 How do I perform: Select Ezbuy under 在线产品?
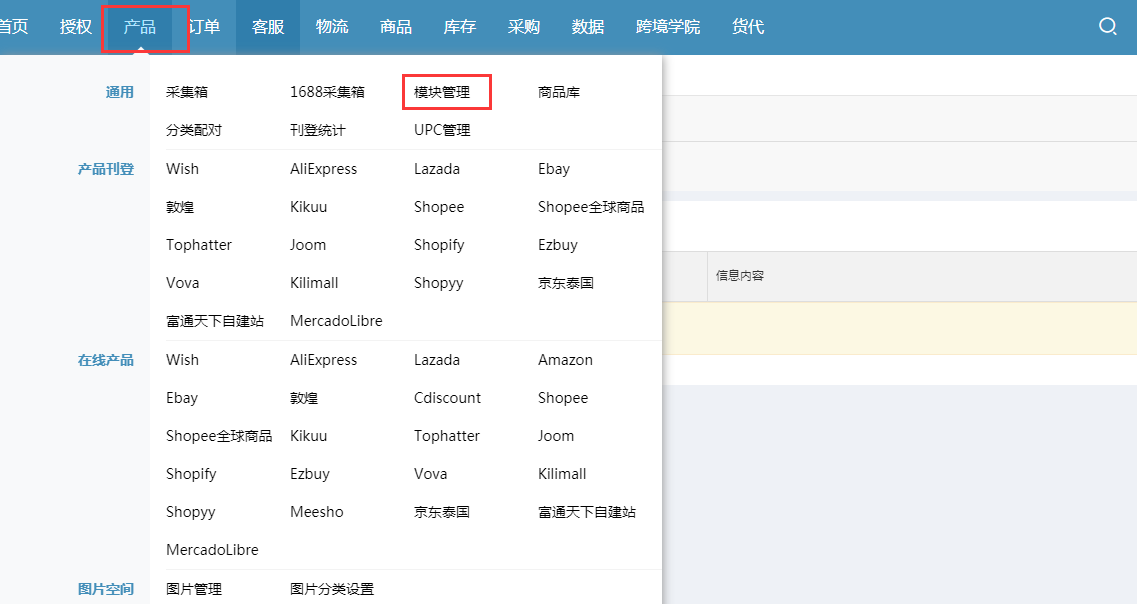click(x=310, y=474)
